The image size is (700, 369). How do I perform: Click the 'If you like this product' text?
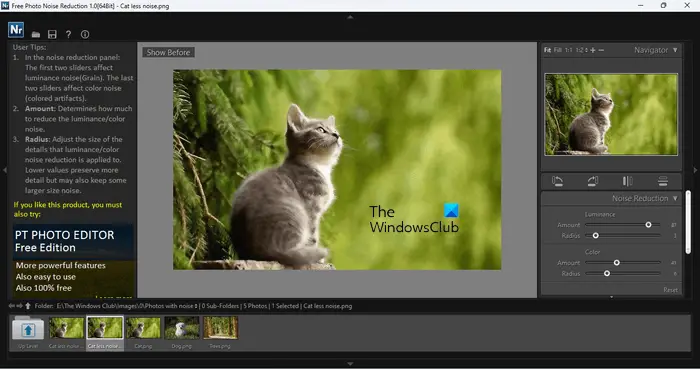click(x=68, y=209)
